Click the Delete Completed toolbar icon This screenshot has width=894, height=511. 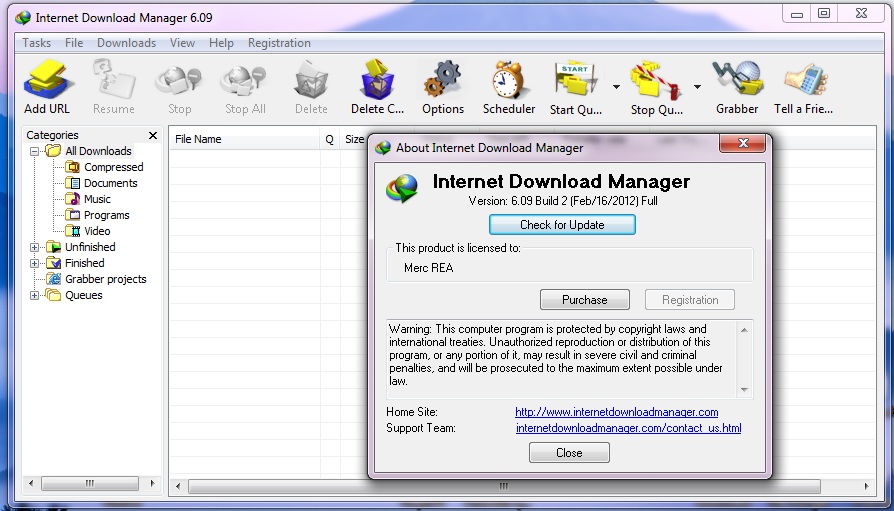[x=377, y=79]
